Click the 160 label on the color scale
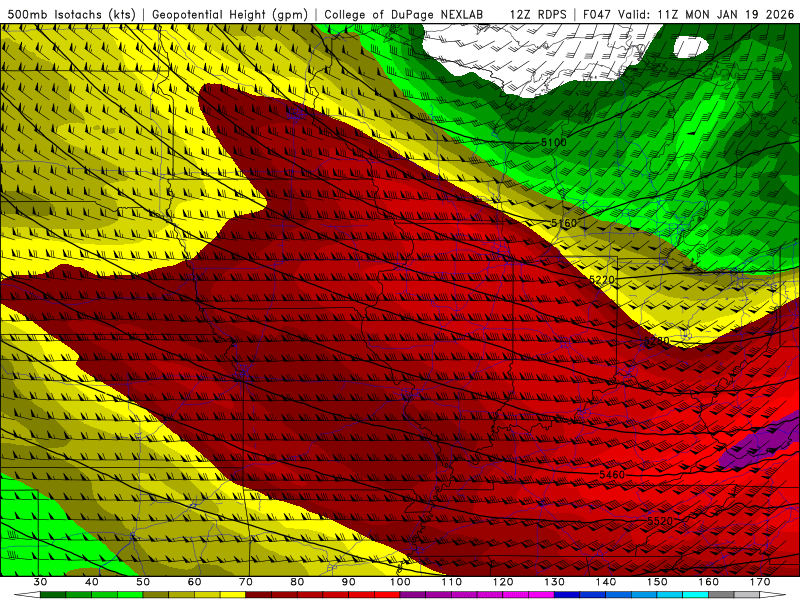The height and width of the screenshot is (600, 800). click(x=709, y=582)
